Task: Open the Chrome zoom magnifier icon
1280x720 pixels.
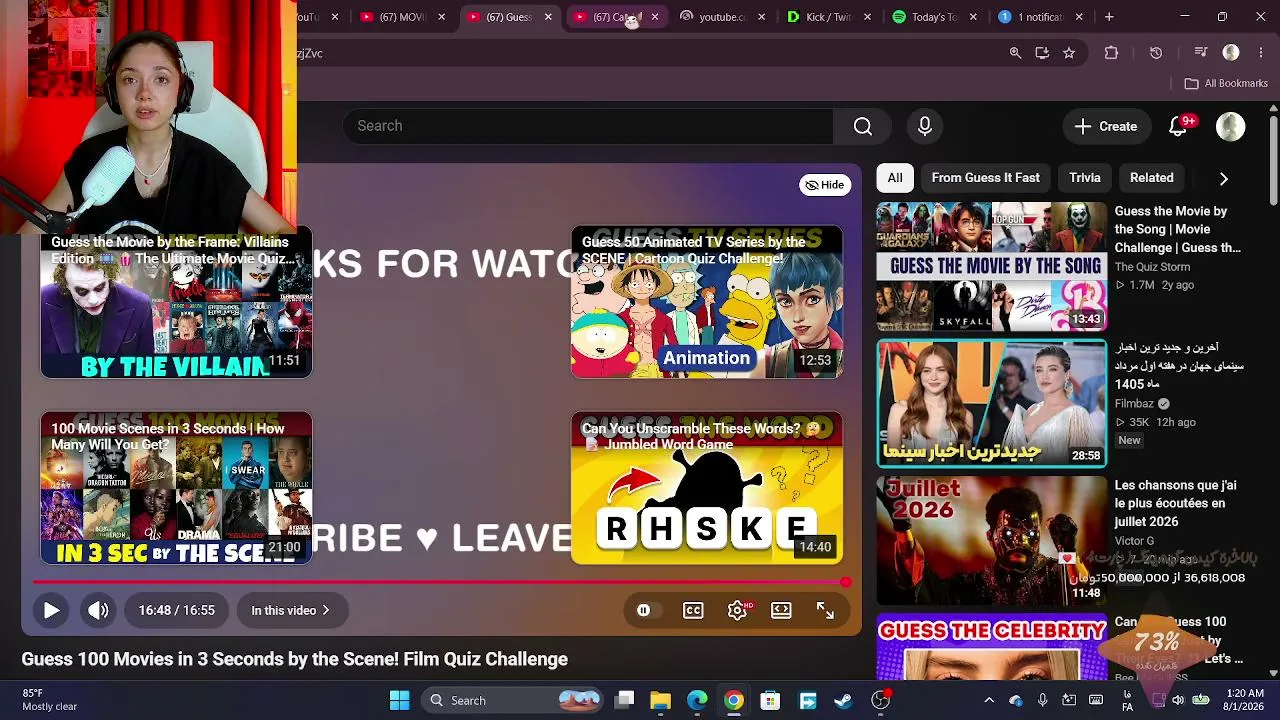Action: tap(1015, 53)
